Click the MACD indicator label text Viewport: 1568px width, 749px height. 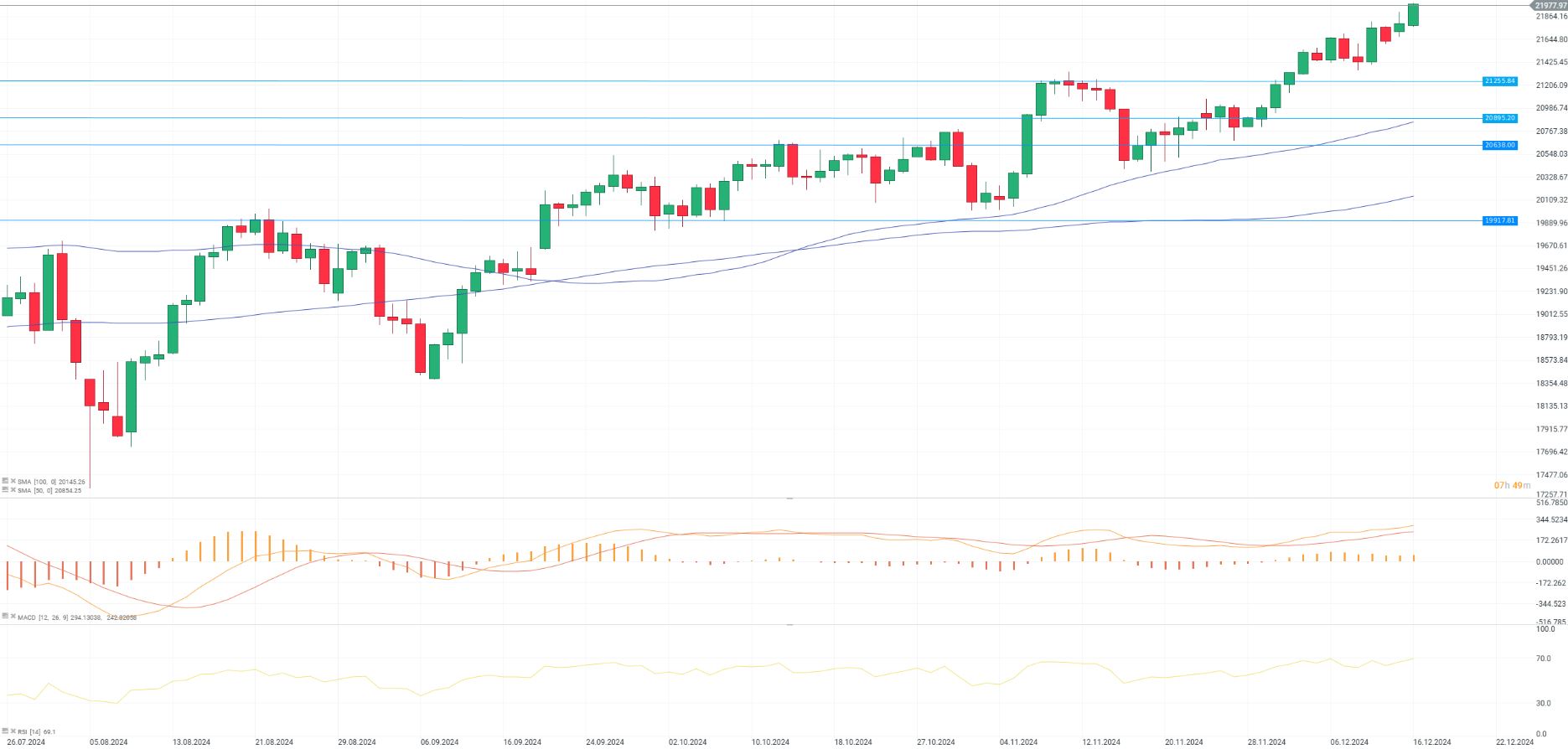click(27, 617)
